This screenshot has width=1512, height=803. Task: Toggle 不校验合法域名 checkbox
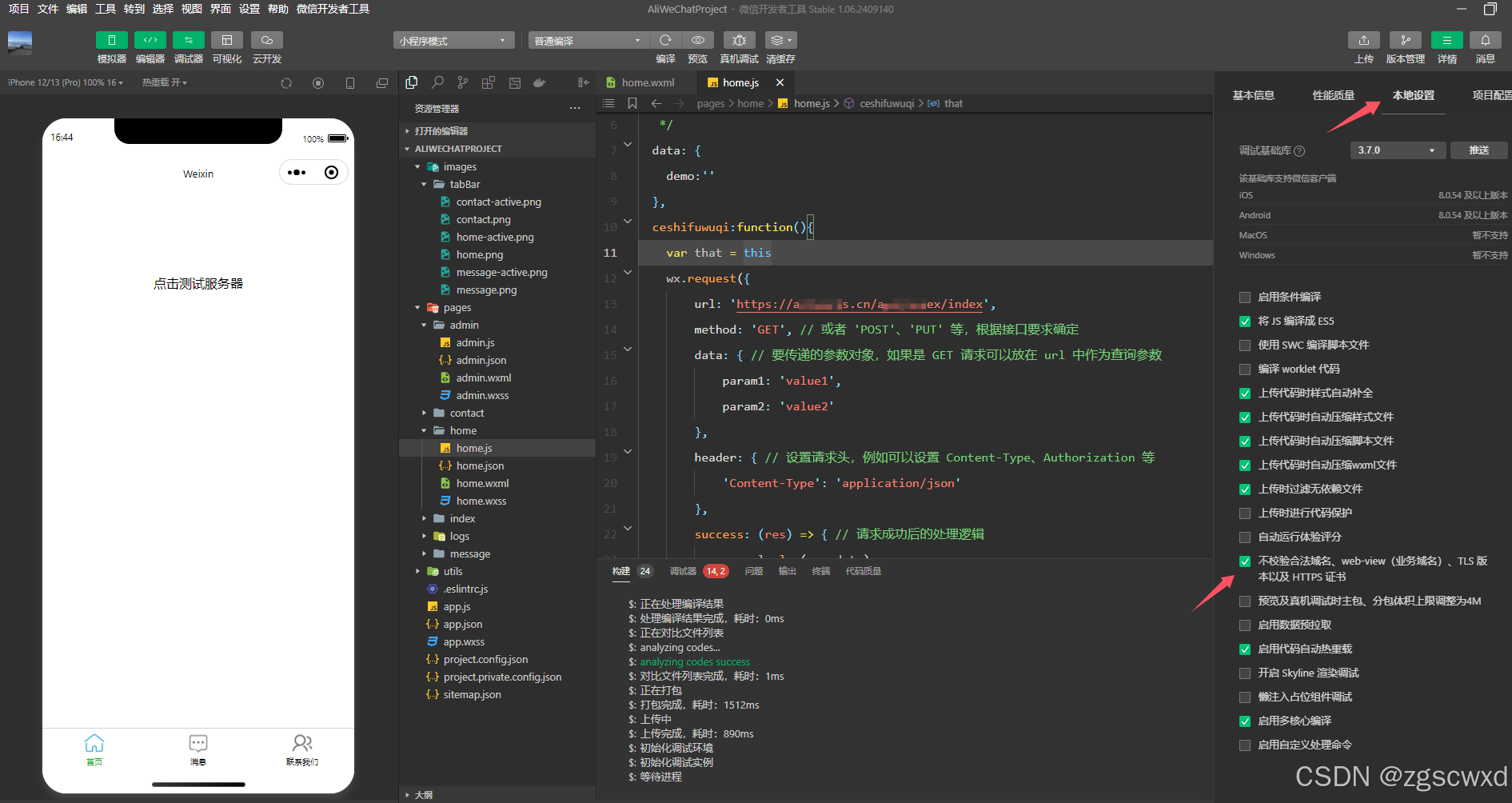[1245, 561]
